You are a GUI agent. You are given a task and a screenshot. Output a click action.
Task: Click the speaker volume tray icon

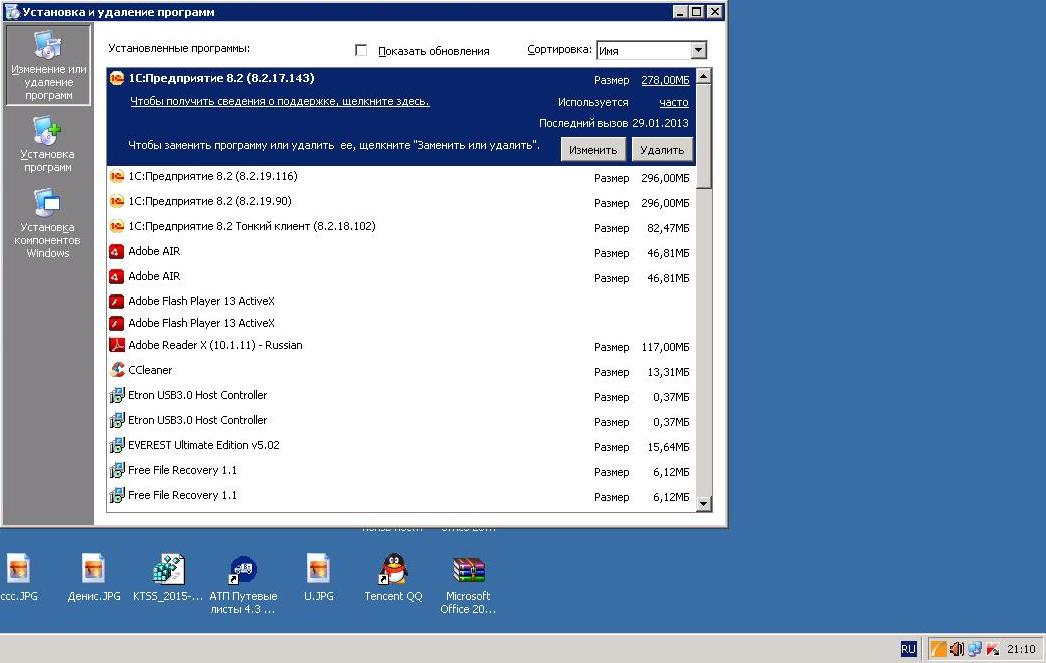[957, 649]
